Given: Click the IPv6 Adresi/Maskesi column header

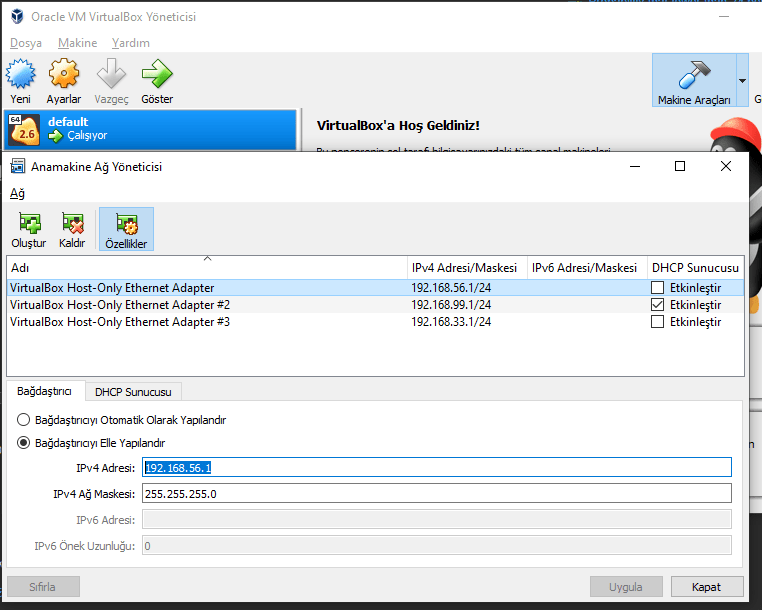Looking at the screenshot, I should pos(587,267).
